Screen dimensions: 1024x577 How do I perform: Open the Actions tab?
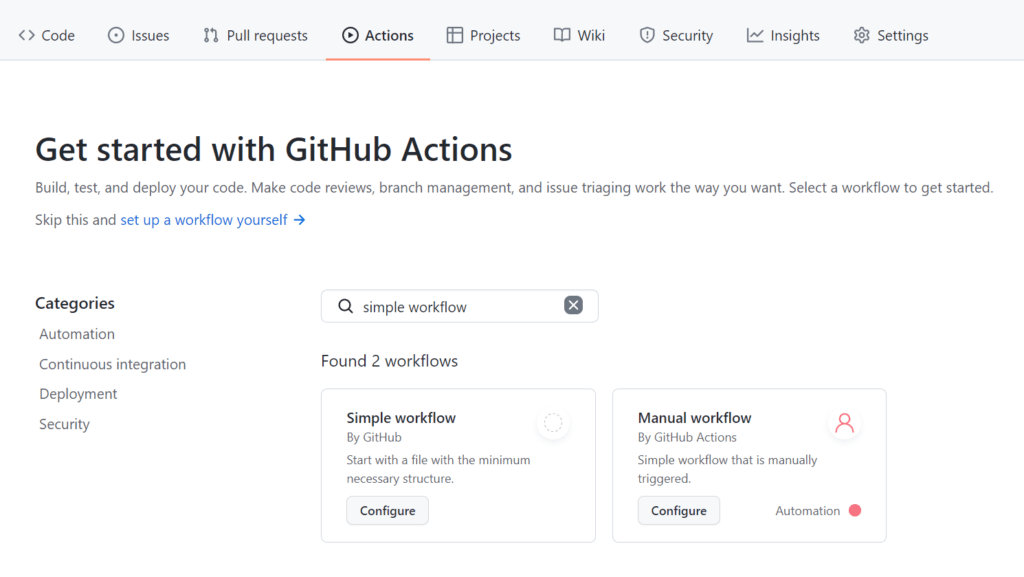coord(378,35)
